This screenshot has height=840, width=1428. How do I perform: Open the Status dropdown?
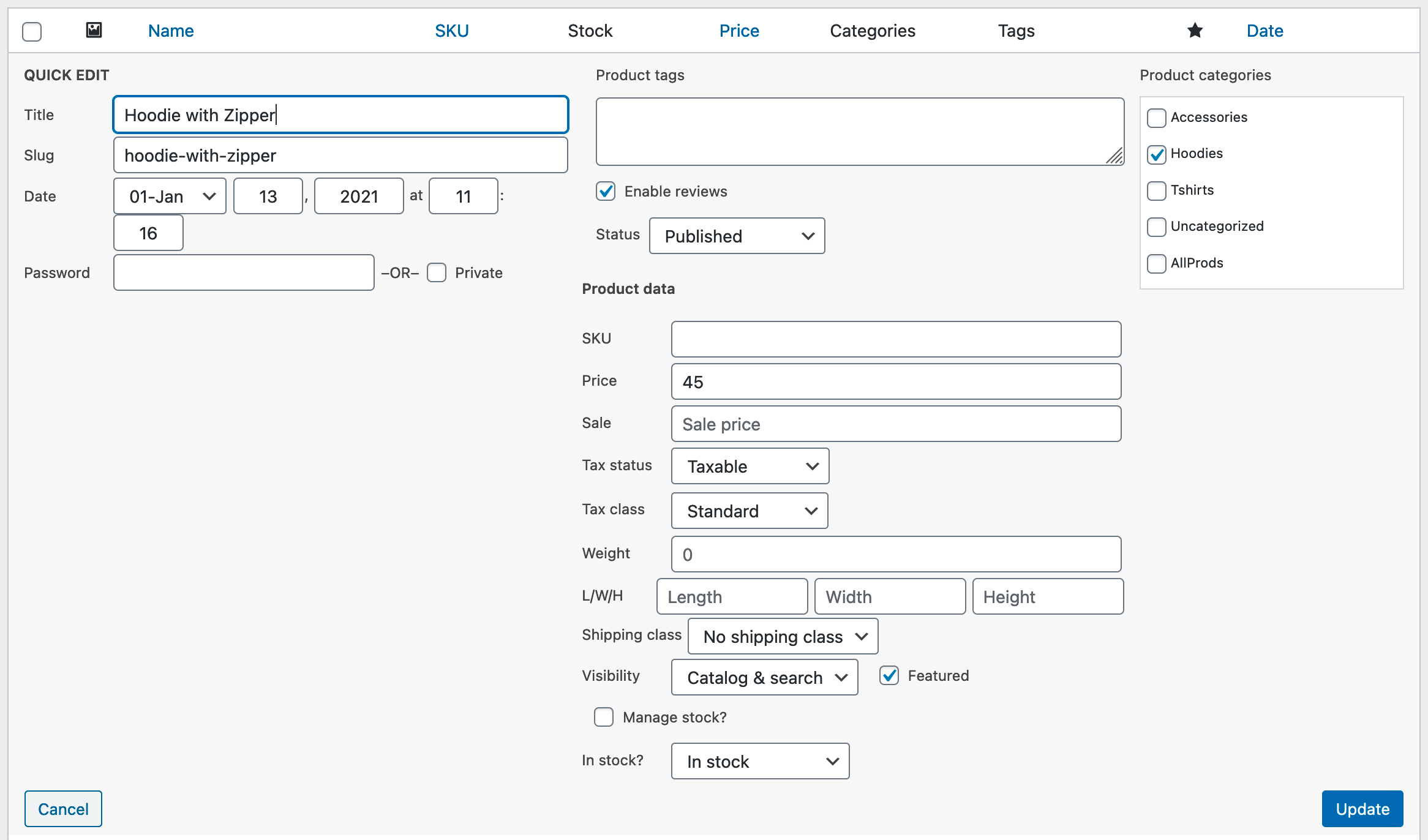(x=737, y=236)
